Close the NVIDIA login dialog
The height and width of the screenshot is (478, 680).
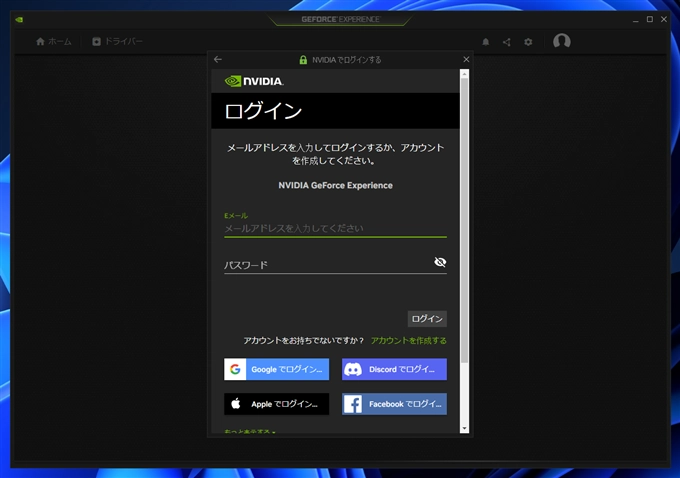466,59
